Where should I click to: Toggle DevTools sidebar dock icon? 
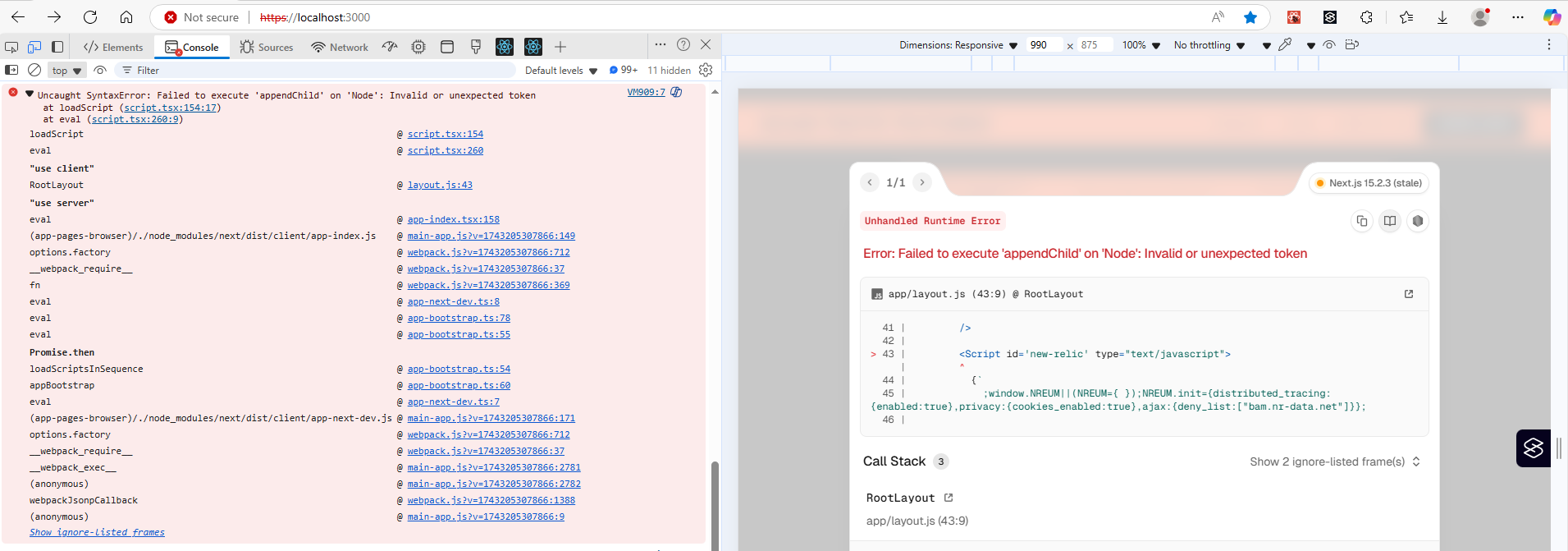click(x=57, y=47)
